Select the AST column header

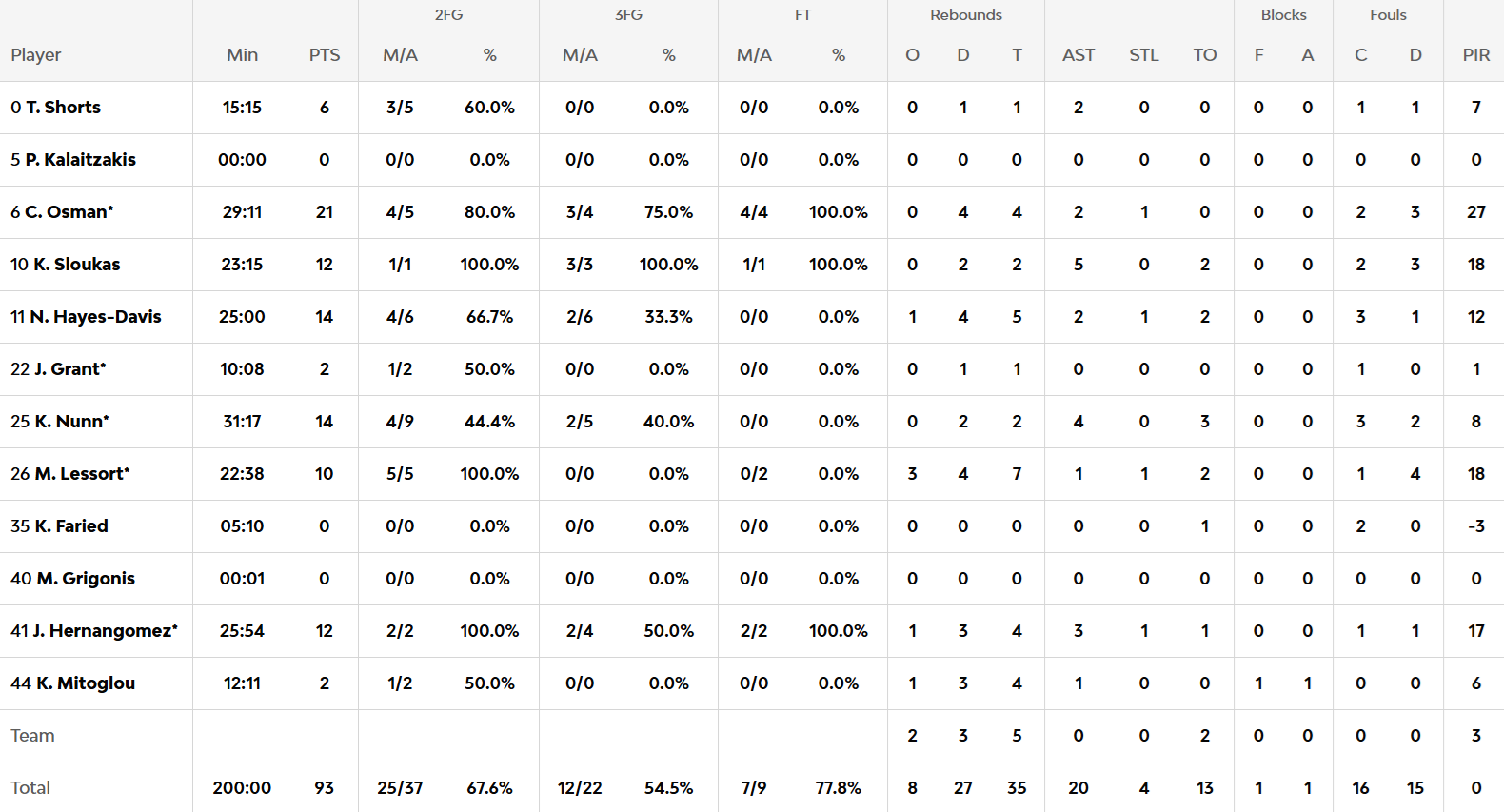coord(1079,55)
